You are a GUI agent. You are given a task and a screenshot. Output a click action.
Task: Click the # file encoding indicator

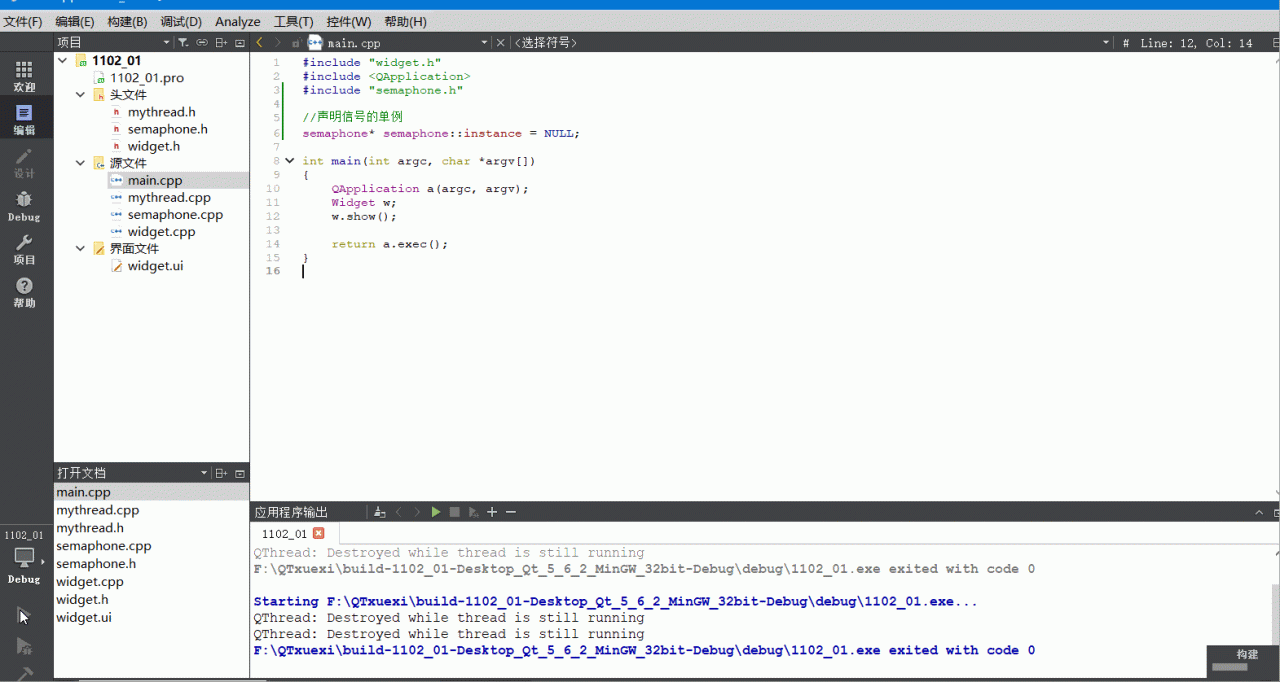(1126, 43)
